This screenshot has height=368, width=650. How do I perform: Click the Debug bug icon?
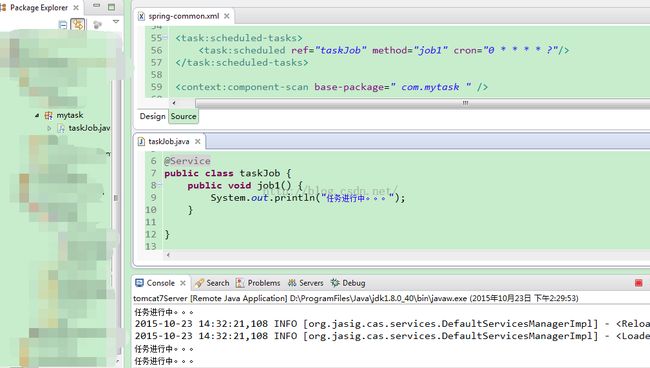[x=335, y=283]
